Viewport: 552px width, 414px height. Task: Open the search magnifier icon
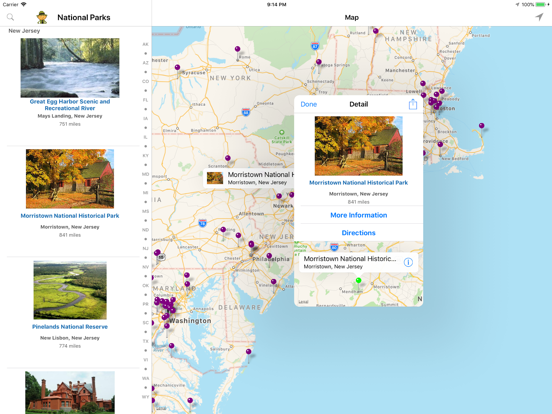(11, 17)
